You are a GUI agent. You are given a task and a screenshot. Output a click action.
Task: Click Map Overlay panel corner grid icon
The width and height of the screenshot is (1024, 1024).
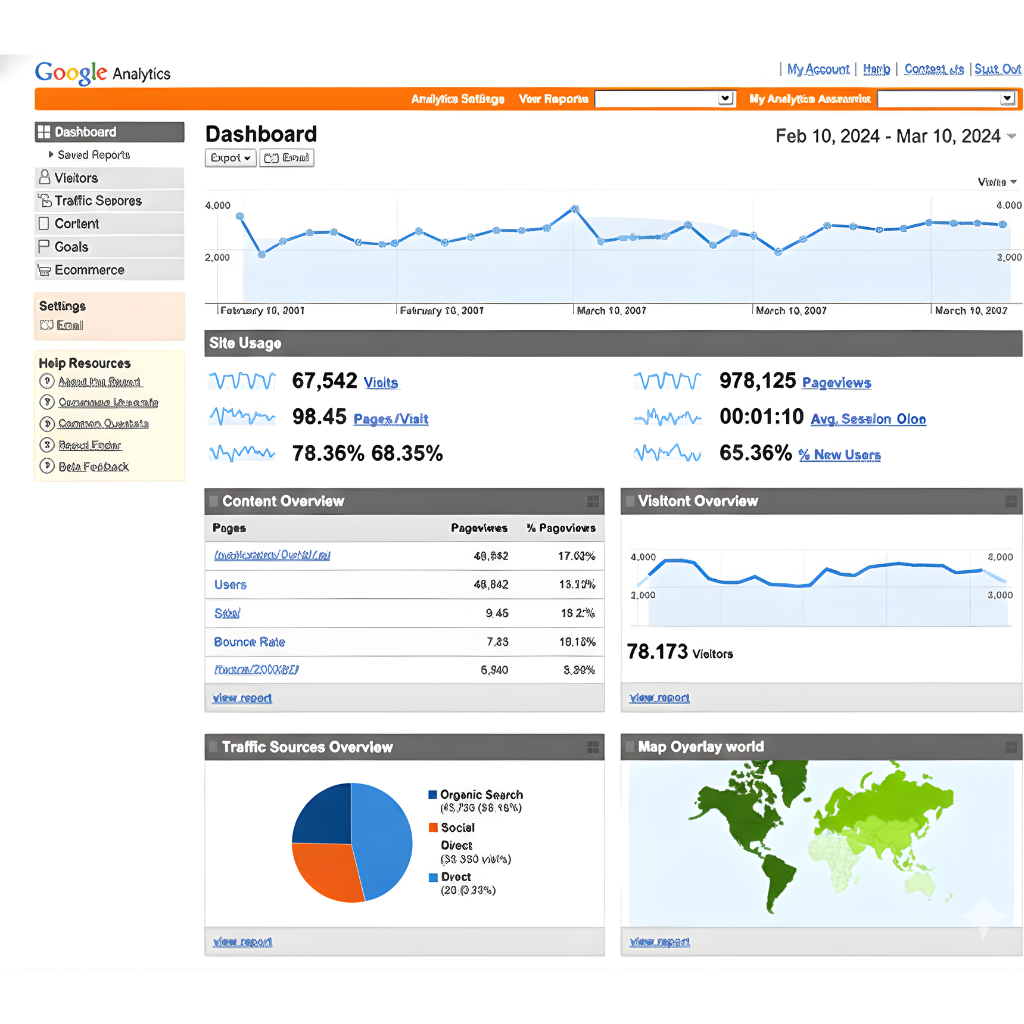pyautogui.click(x=1010, y=747)
